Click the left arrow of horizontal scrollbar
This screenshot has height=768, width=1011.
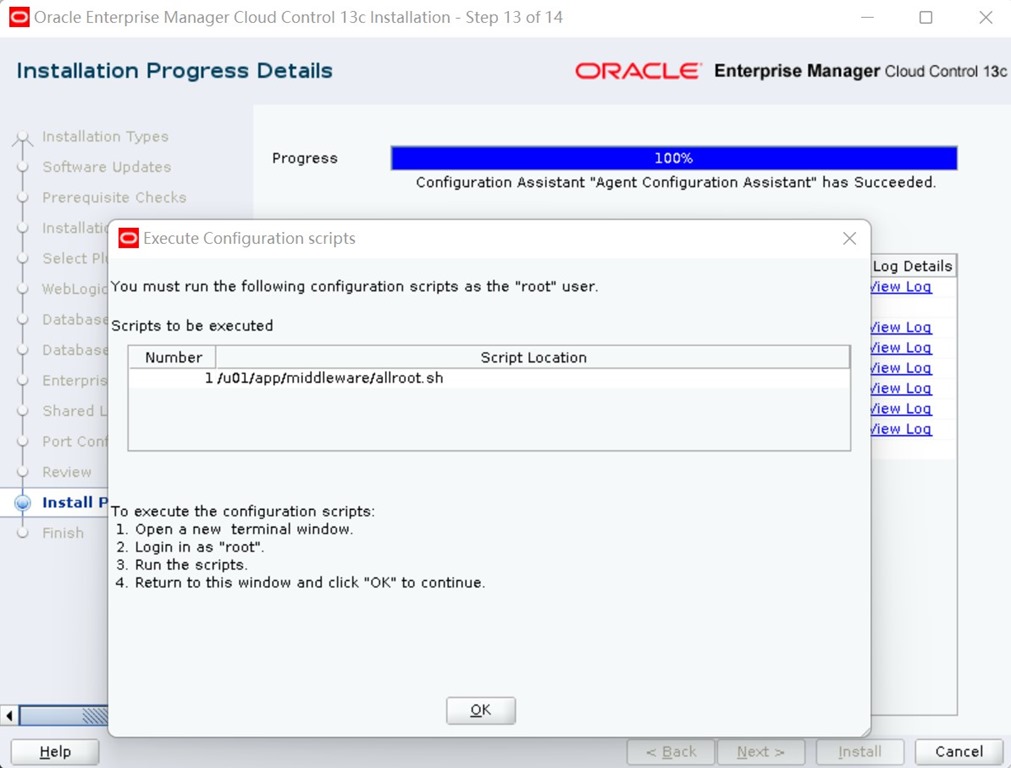pyautogui.click(x=9, y=715)
